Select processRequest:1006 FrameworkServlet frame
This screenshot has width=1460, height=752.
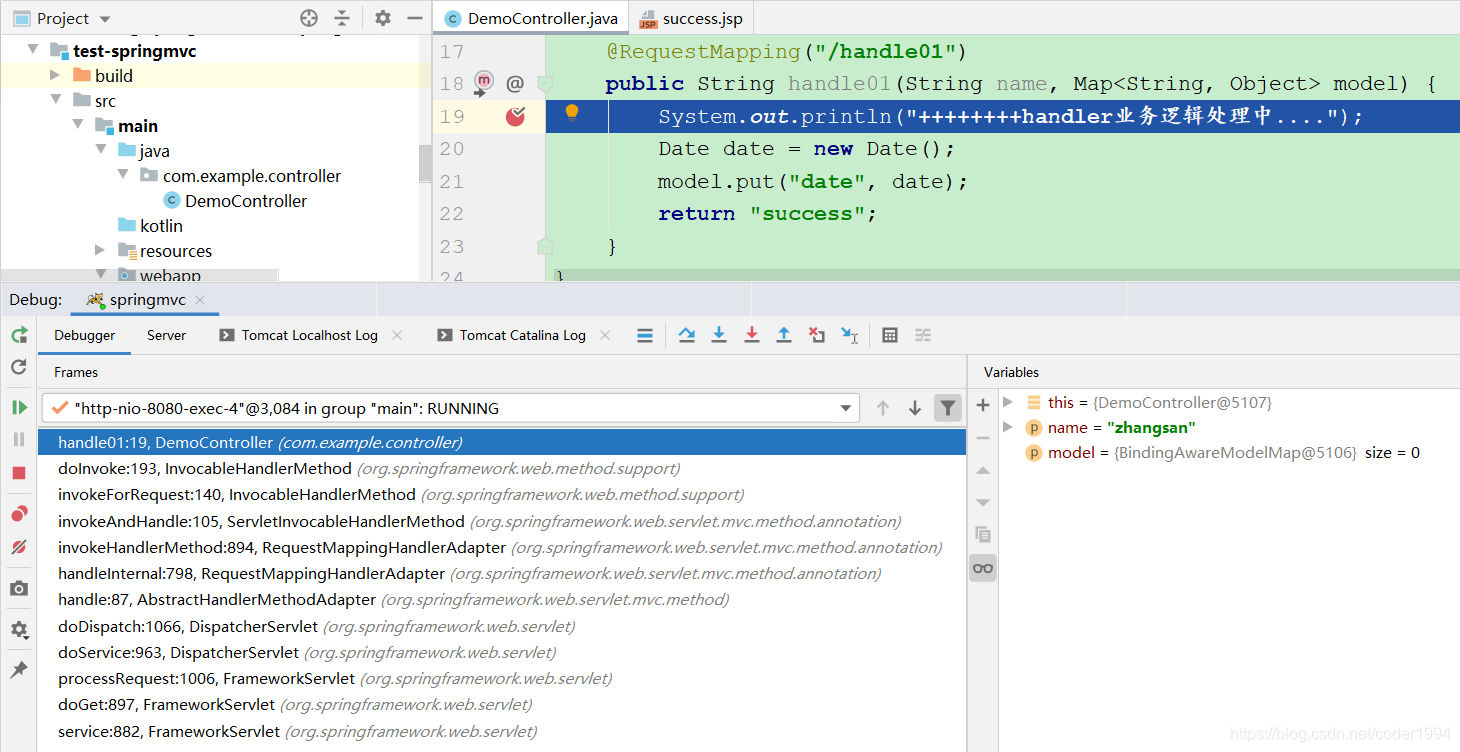[502, 678]
